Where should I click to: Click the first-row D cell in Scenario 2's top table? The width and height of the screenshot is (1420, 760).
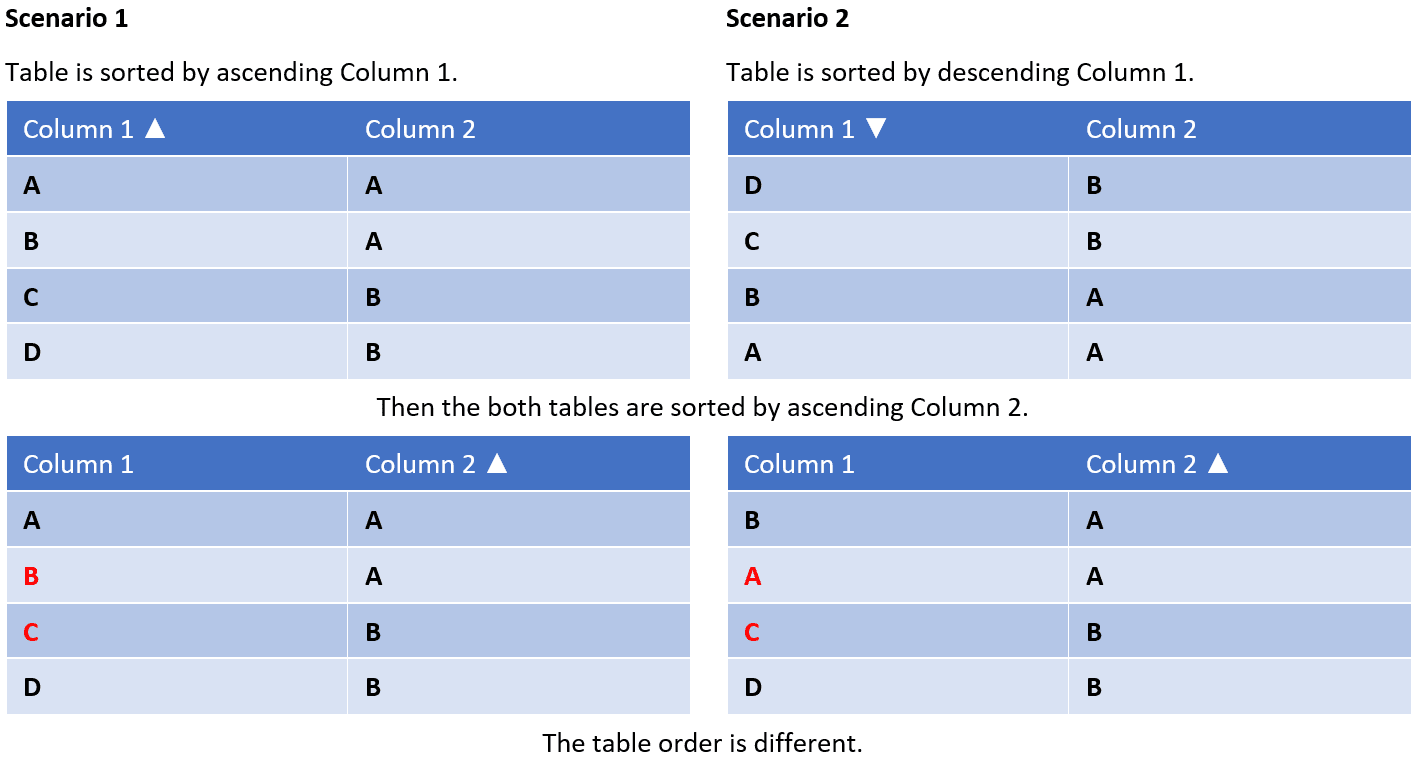click(x=898, y=184)
